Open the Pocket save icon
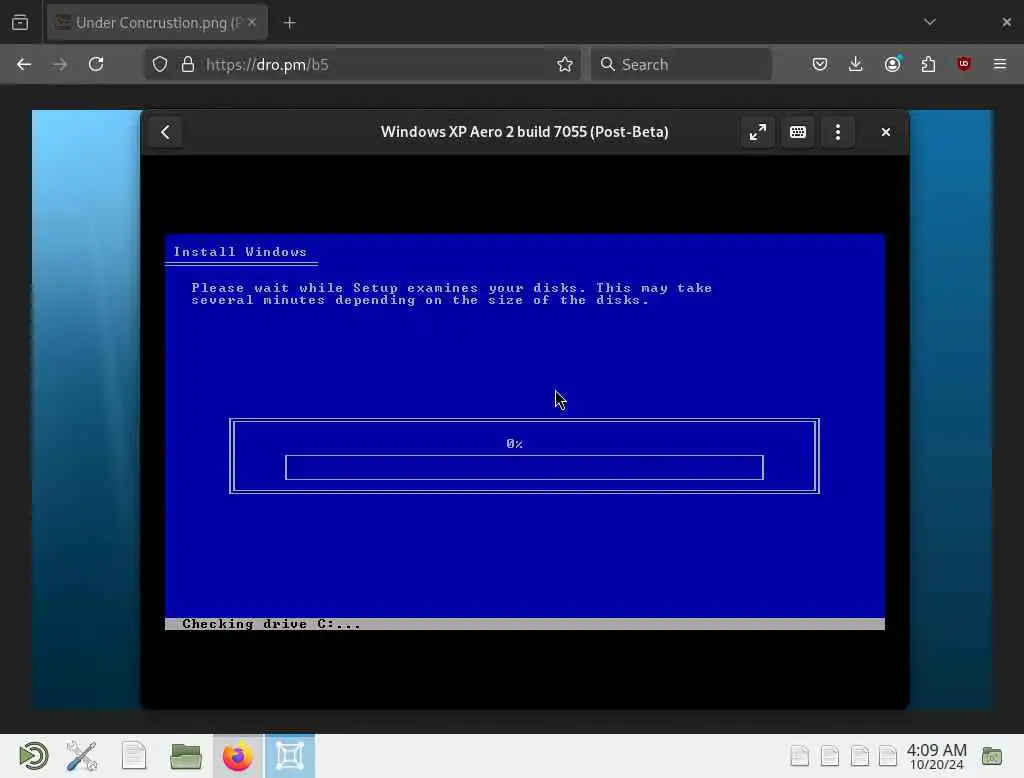 pyautogui.click(x=820, y=64)
